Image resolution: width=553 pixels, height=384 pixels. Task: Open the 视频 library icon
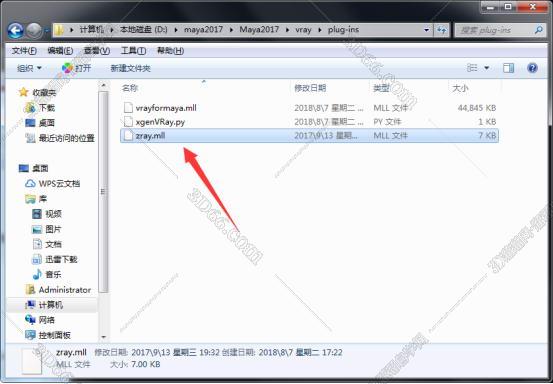[x=37, y=214]
